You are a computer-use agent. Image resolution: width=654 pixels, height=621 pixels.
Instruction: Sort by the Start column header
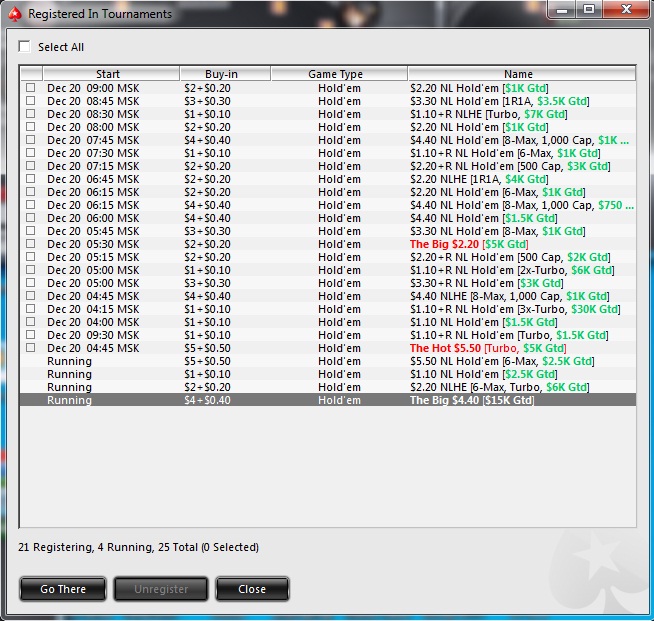pos(111,74)
